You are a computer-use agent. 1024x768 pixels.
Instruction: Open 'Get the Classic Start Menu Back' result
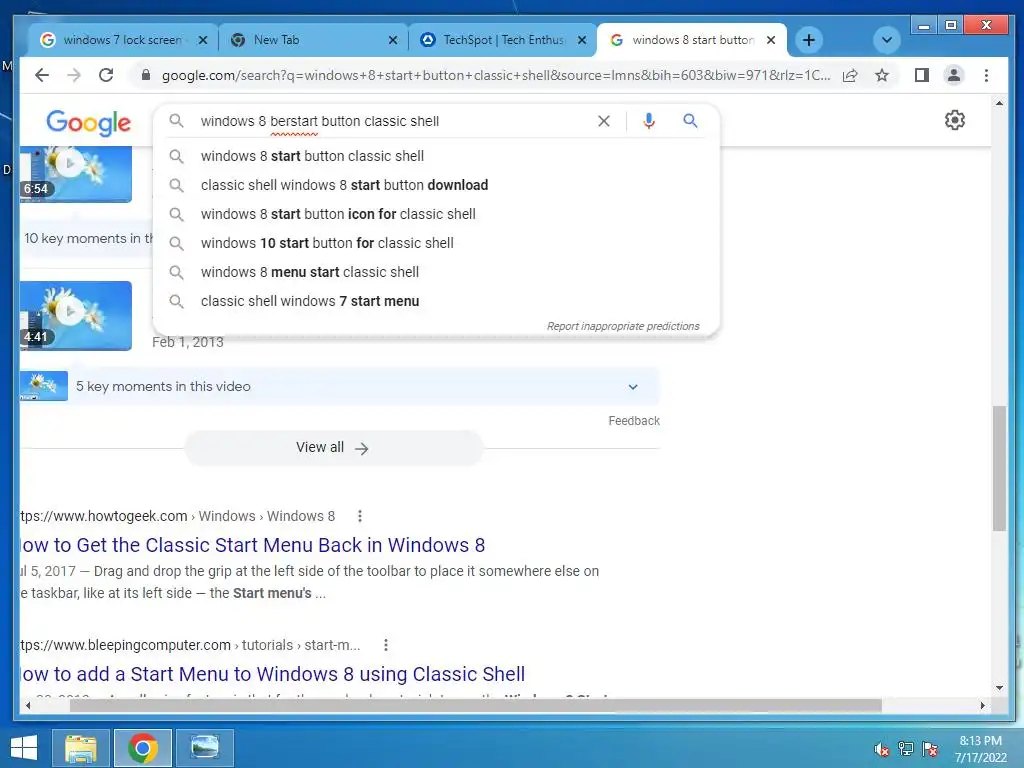[253, 545]
